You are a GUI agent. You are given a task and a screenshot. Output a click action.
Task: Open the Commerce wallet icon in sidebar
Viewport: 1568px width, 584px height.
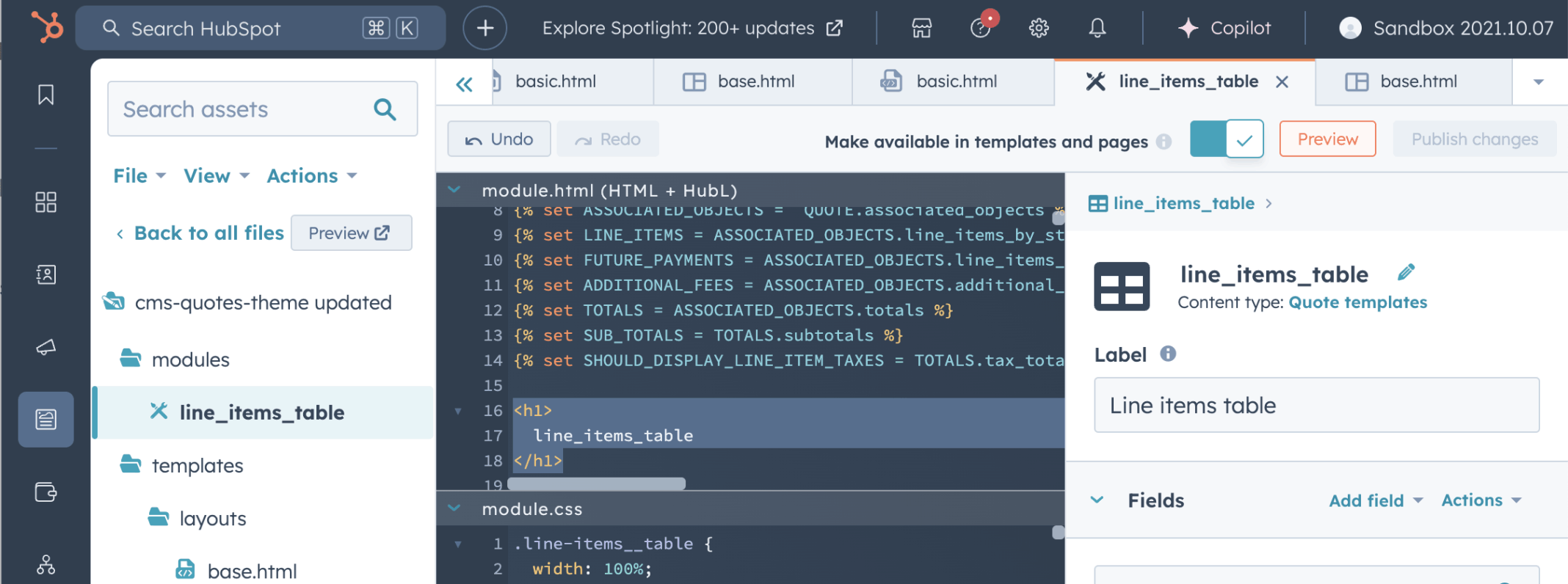pyautogui.click(x=46, y=492)
